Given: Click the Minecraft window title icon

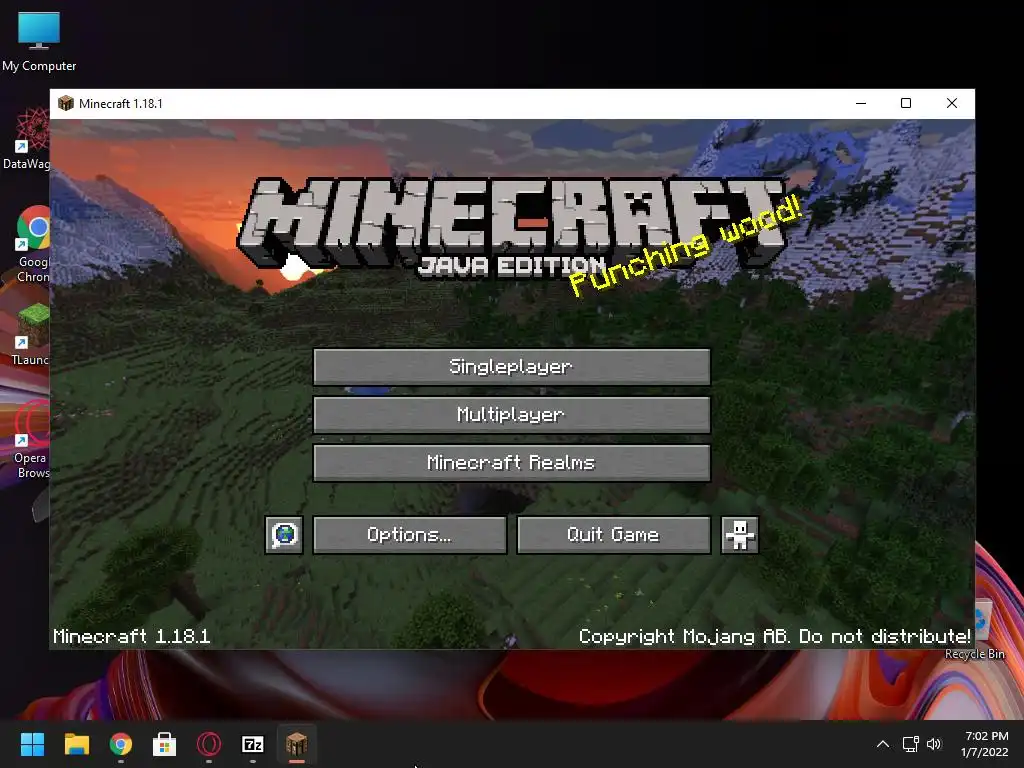Looking at the screenshot, I should point(66,103).
